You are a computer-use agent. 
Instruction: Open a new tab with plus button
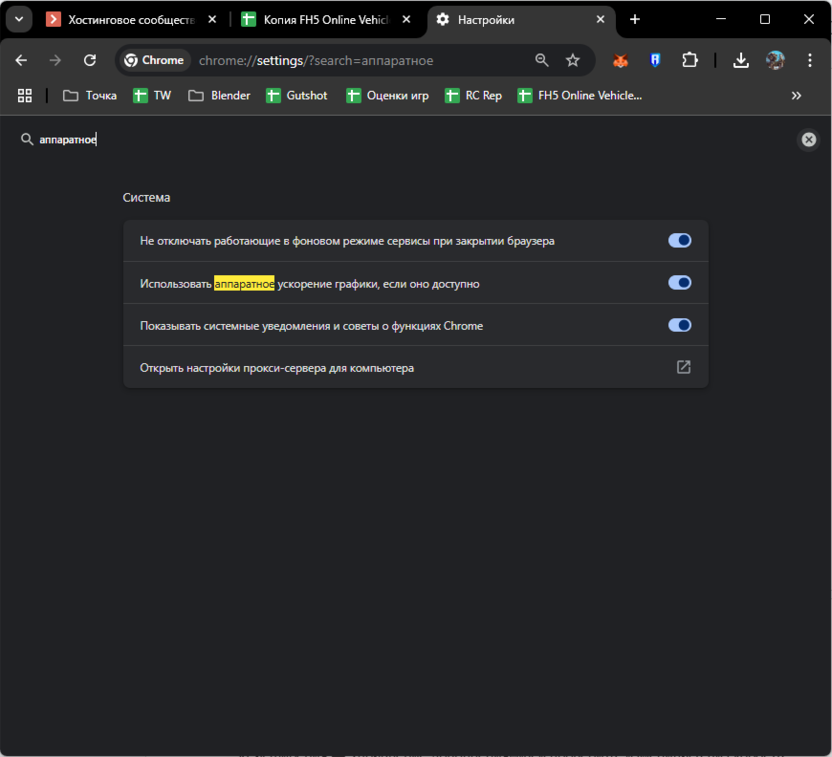point(635,20)
